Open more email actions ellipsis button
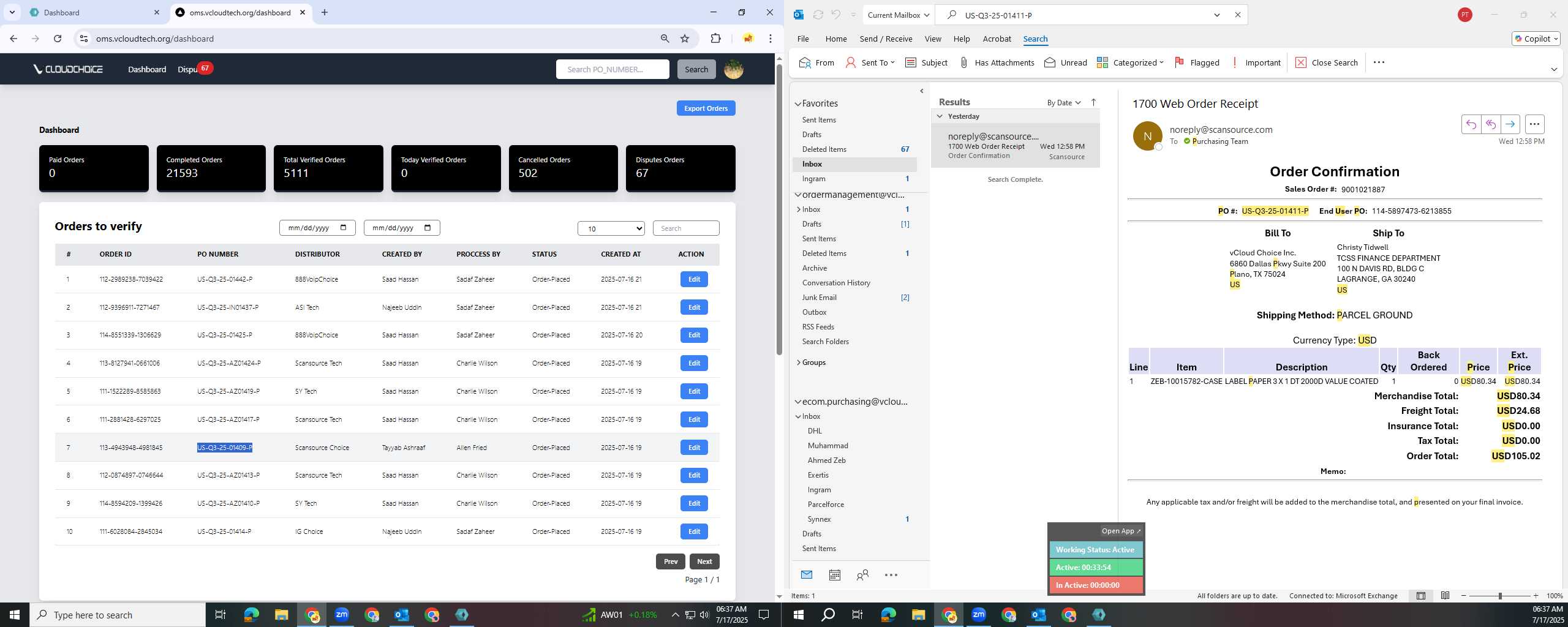 1534,124
